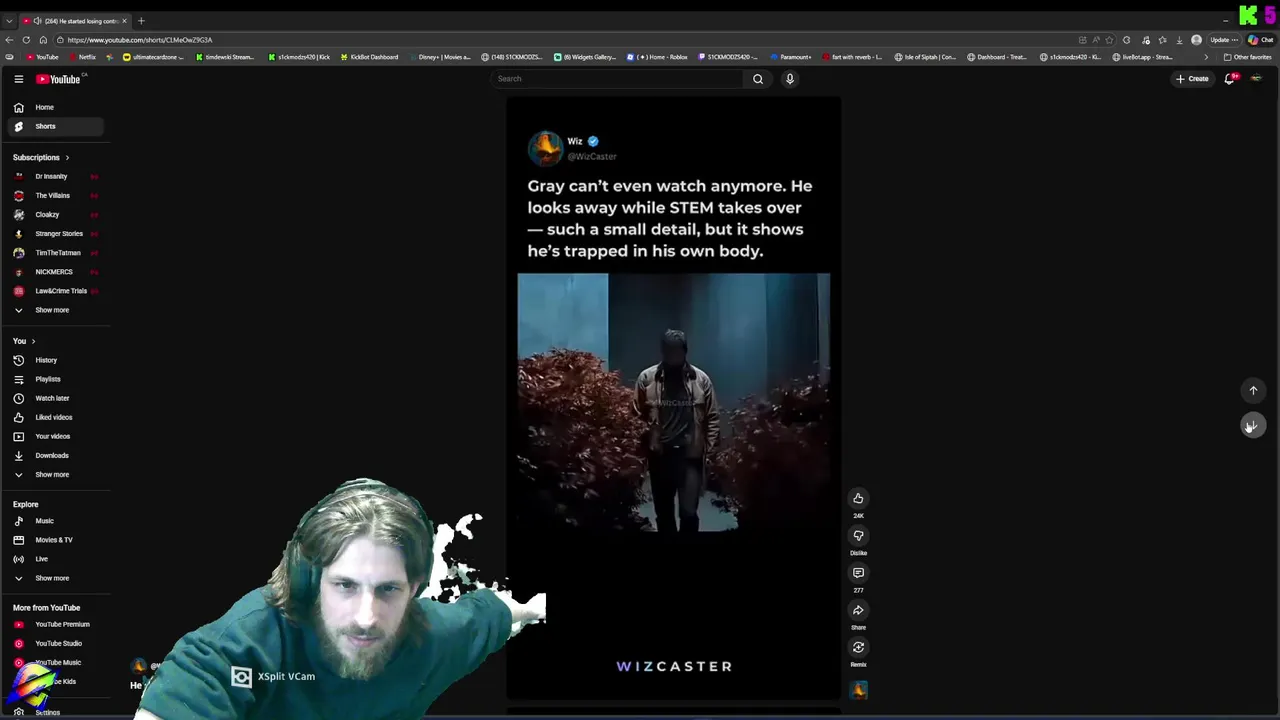Open the Paramount+ bookmark
This screenshot has height=720, width=1280.
point(790,57)
